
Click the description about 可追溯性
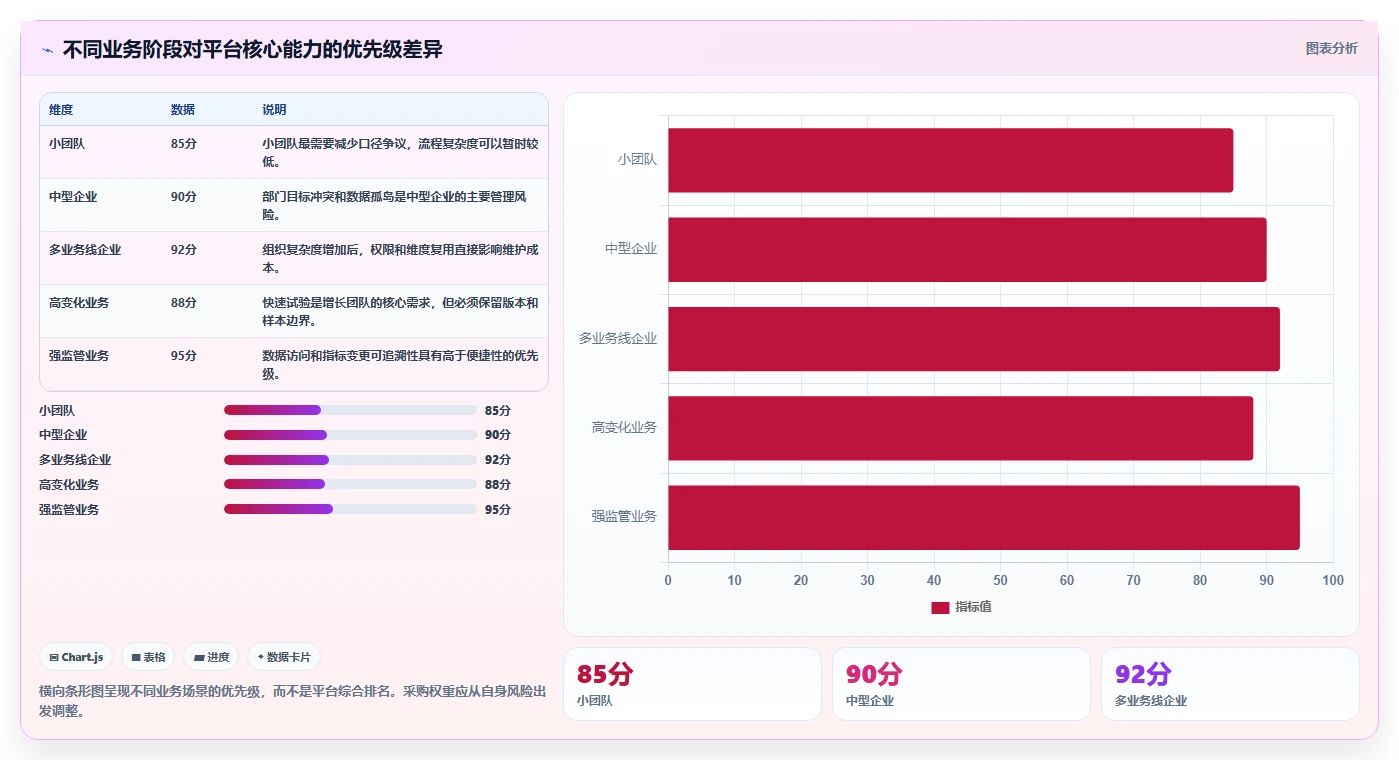pos(400,365)
